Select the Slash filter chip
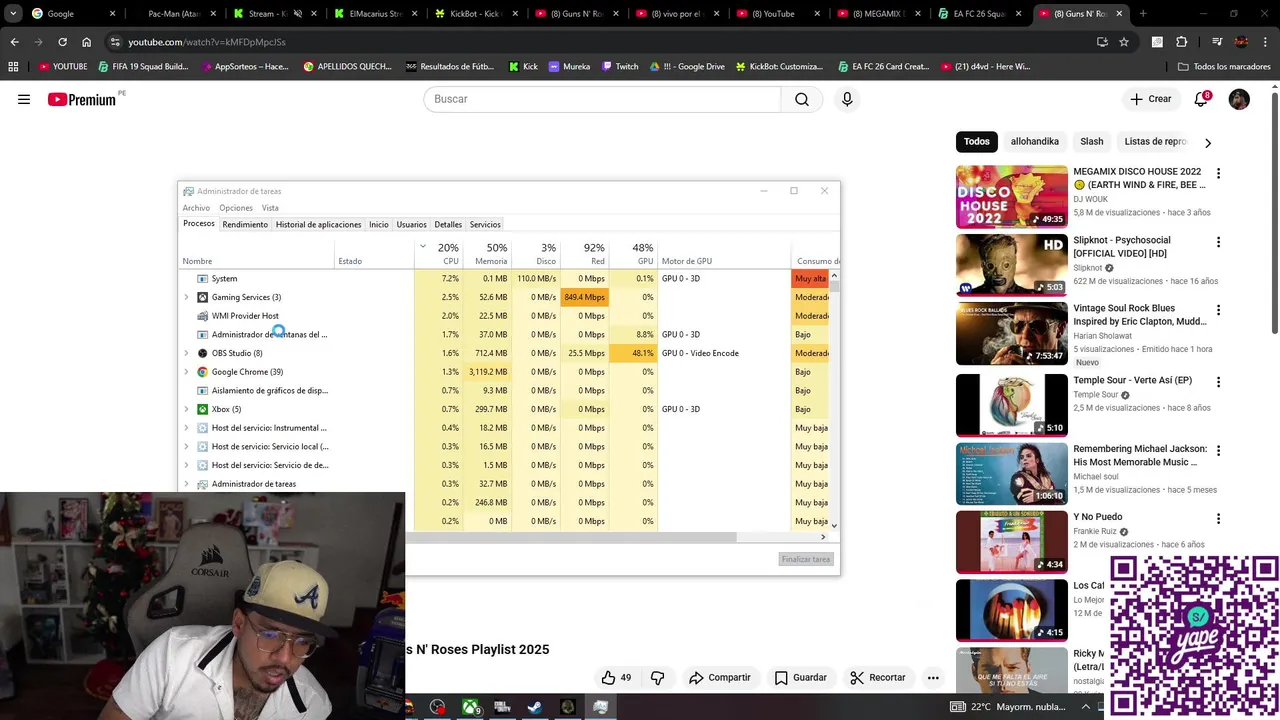The width and height of the screenshot is (1280, 720). [1092, 141]
